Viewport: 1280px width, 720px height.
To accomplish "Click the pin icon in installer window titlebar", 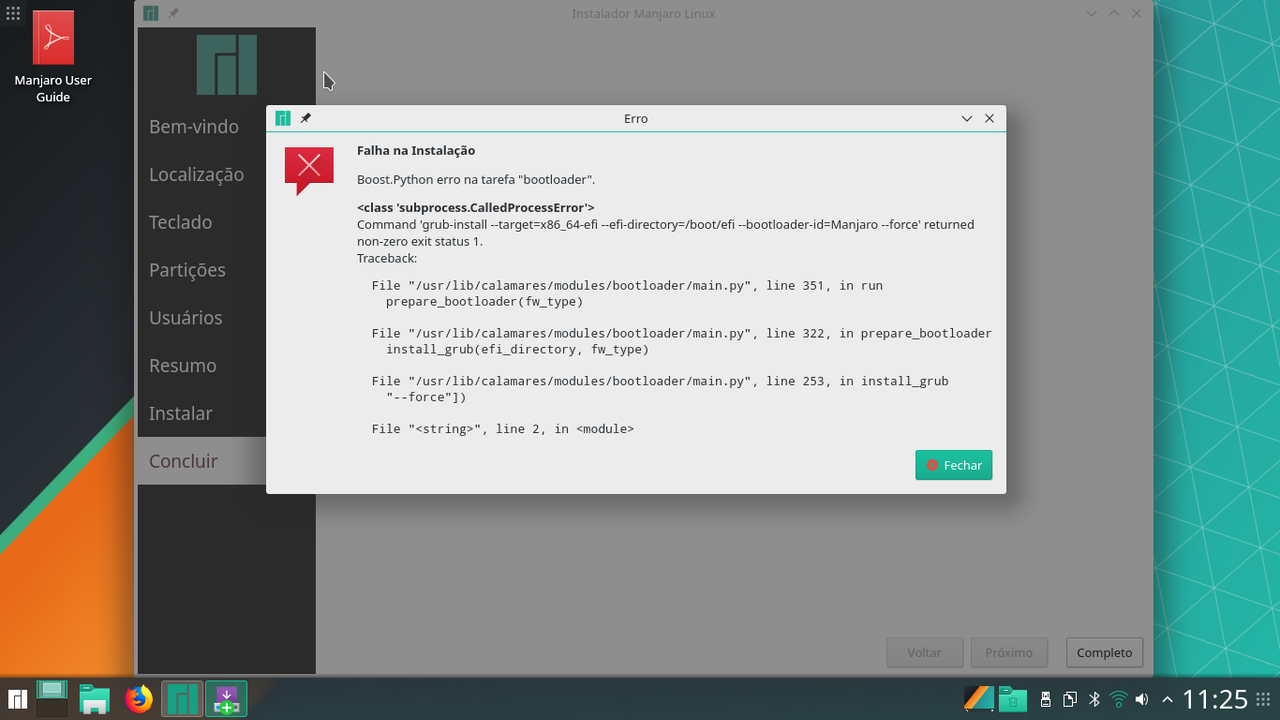I will pos(173,14).
